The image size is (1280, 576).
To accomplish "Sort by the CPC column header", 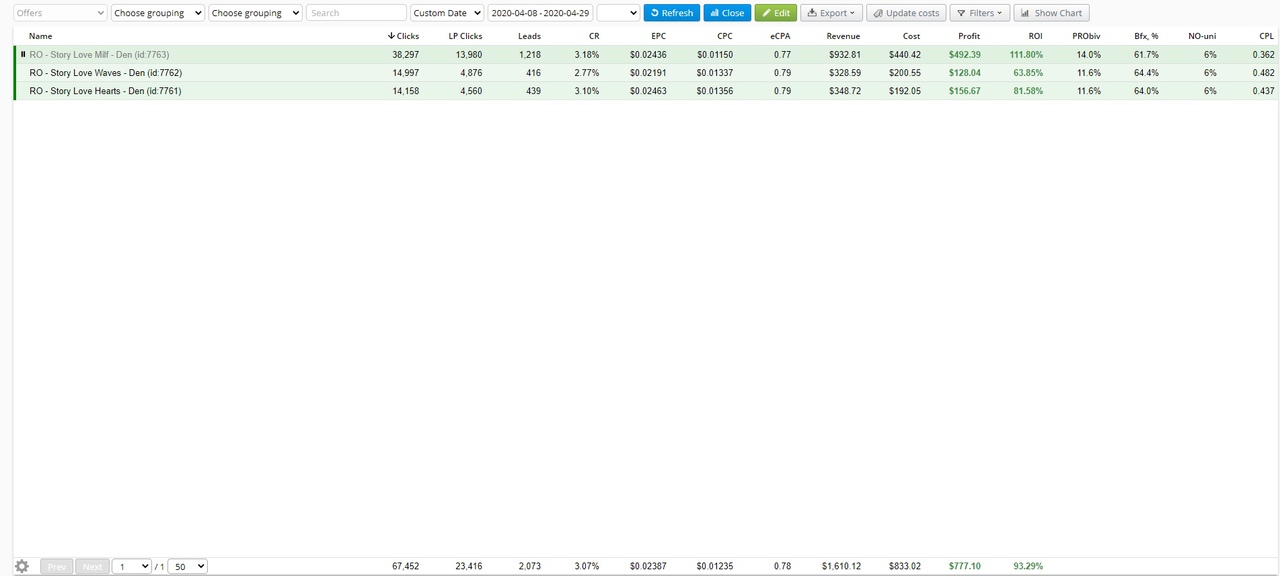I will coord(724,36).
